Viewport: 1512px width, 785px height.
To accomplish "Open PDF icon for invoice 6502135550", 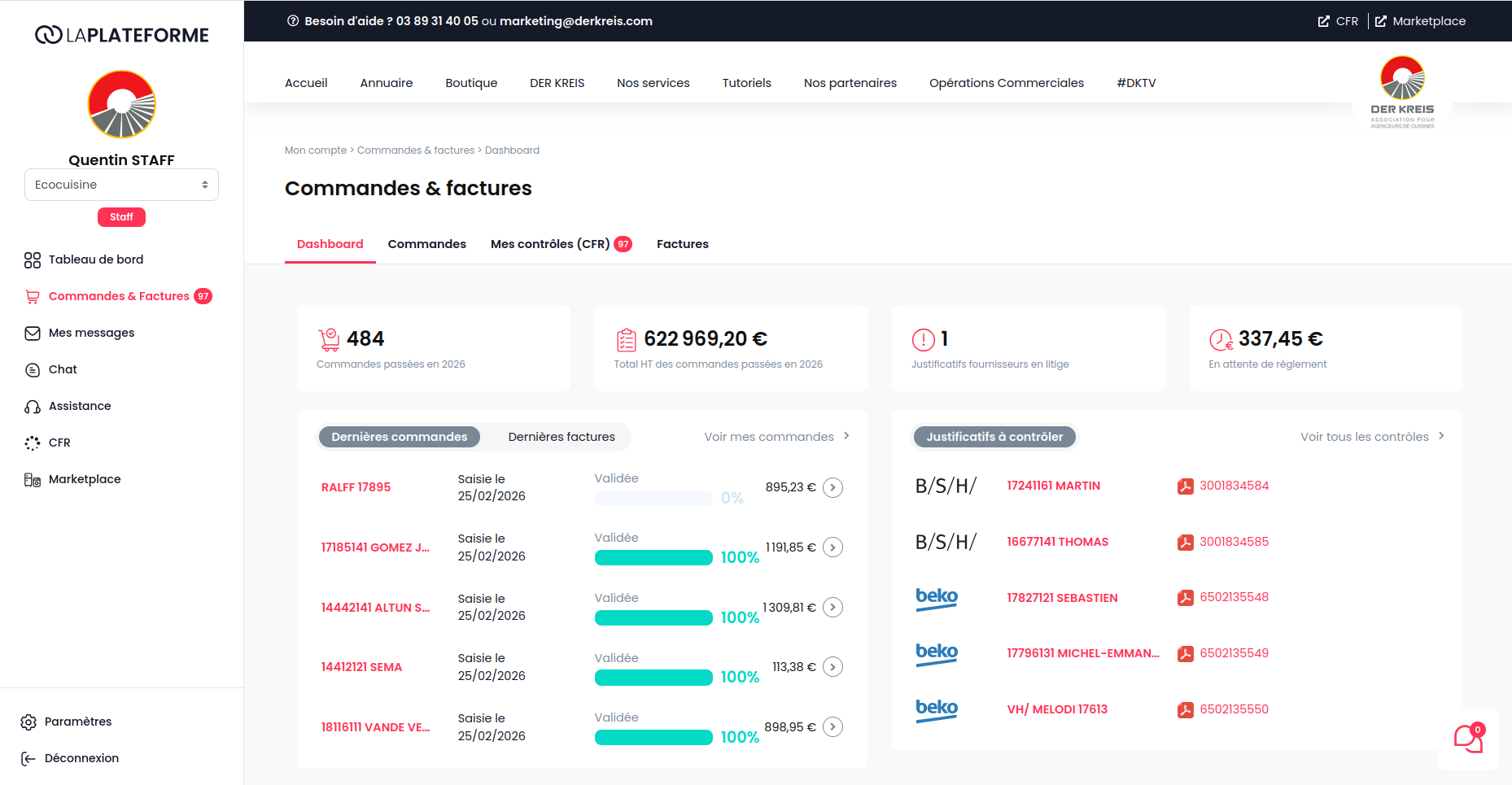I will (1185, 710).
